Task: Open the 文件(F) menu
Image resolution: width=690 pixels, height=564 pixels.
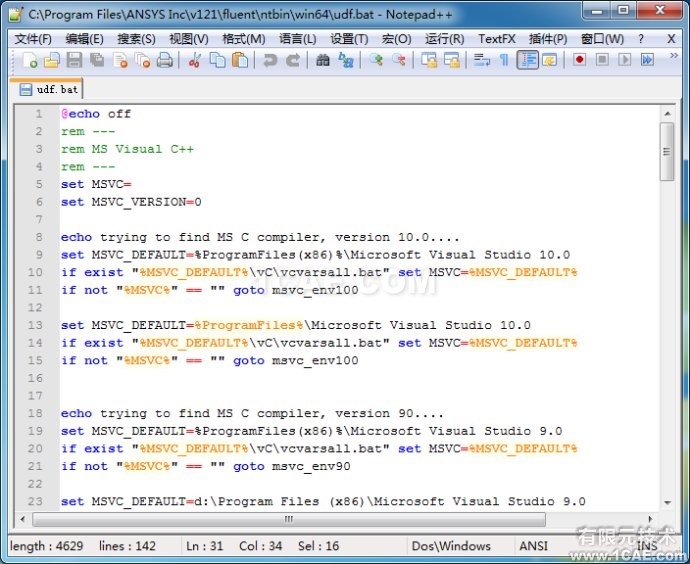Action: click(33, 39)
